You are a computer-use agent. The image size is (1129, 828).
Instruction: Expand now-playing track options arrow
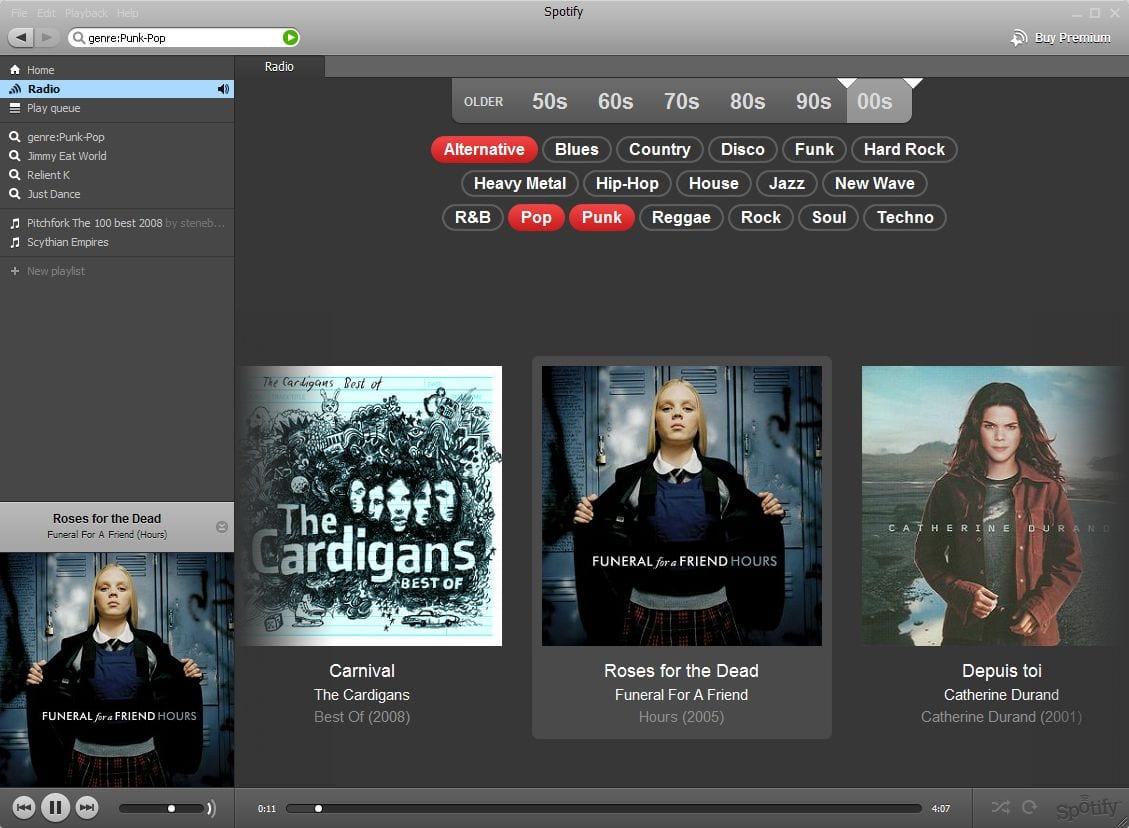tap(222, 527)
